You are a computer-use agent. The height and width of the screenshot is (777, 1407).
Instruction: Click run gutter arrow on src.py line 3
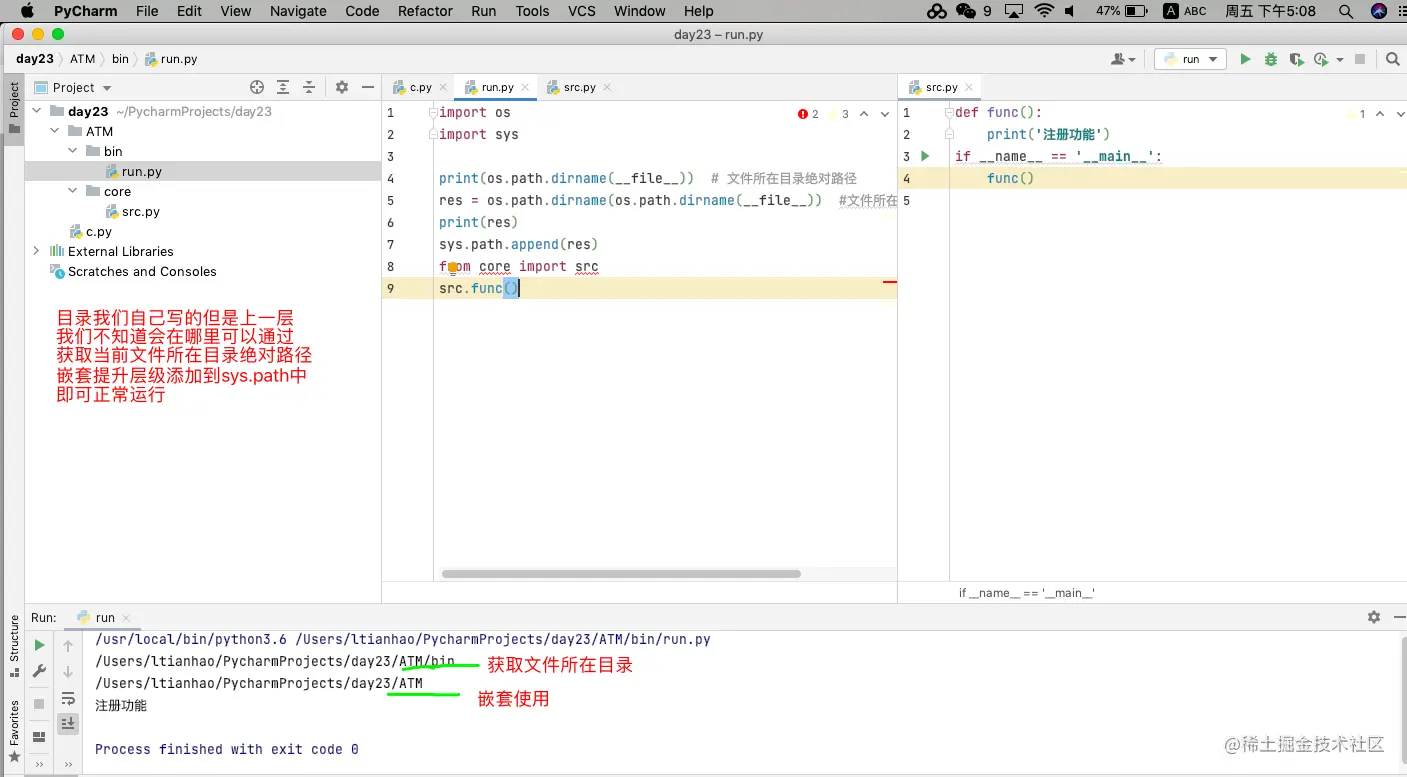(x=925, y=156)
